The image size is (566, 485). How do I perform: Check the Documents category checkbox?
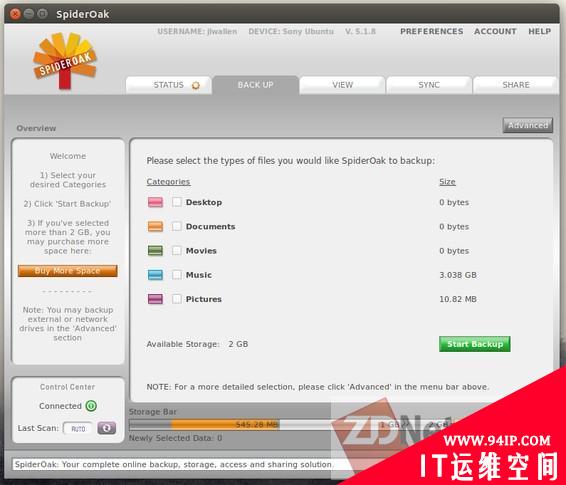(x=177, y=226)
